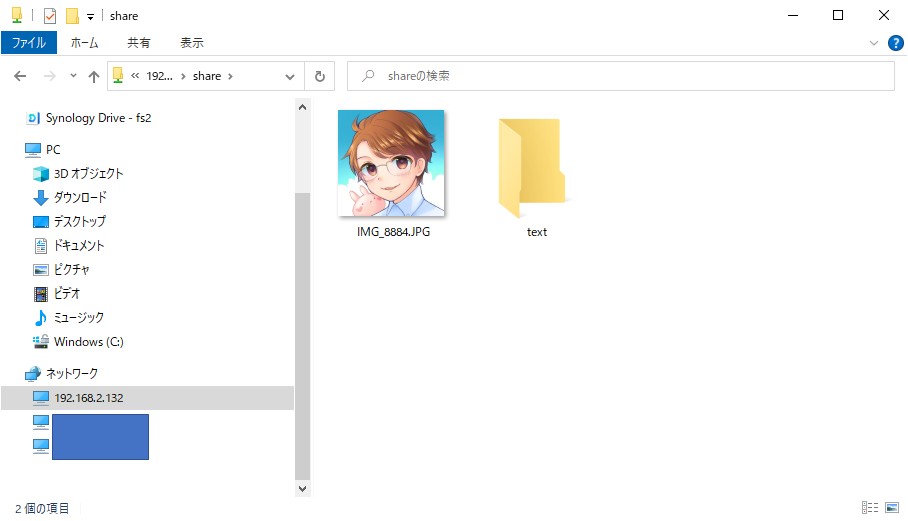Minimize the share window
This screenshot has height=521, width=908.
coord(793,16)
